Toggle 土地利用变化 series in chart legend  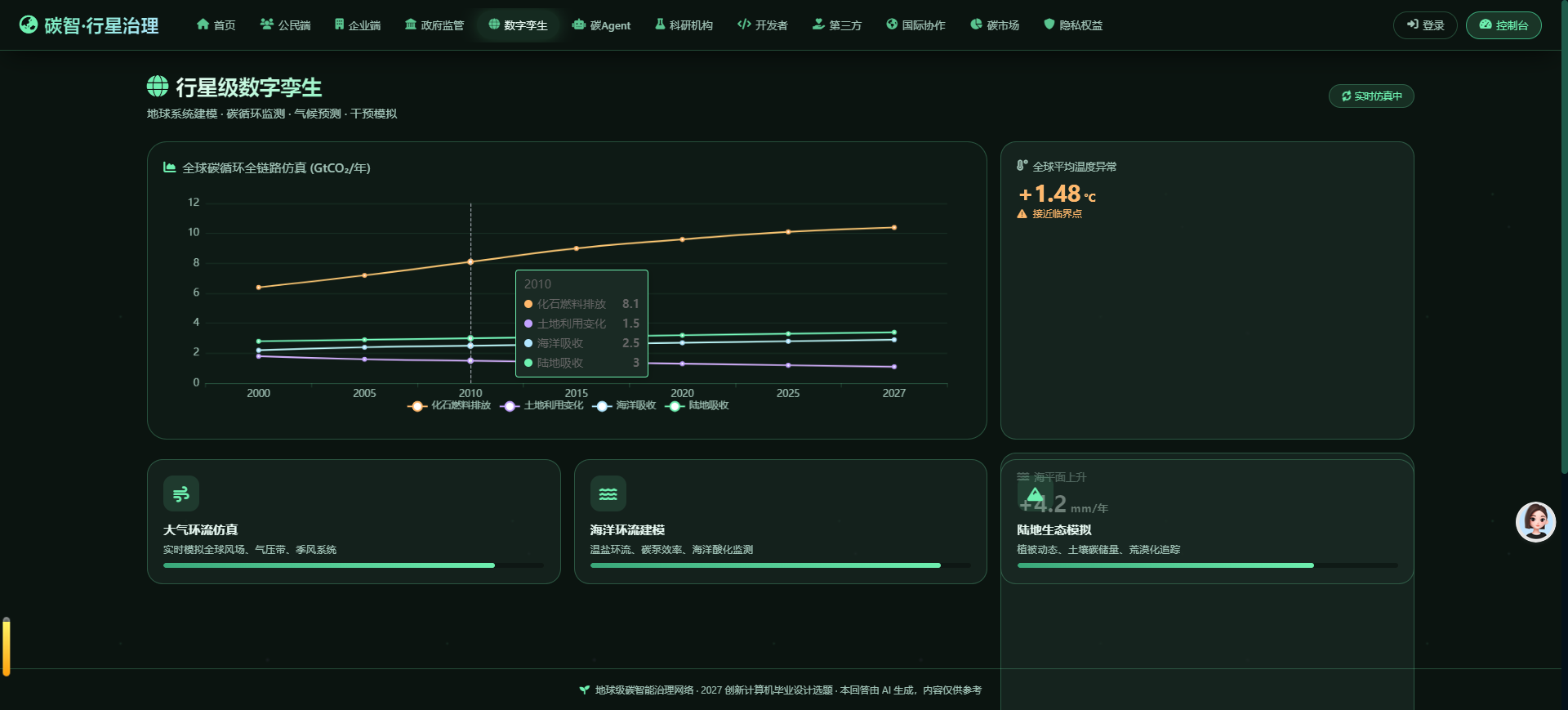click(542, 406)
